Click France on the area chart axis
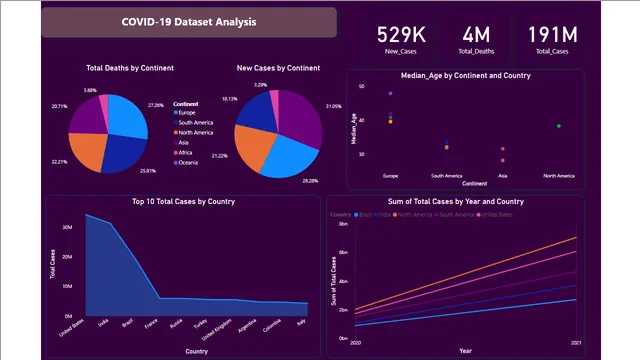The height and width of the screenshot is (360, 640). [x=151, y=324]
